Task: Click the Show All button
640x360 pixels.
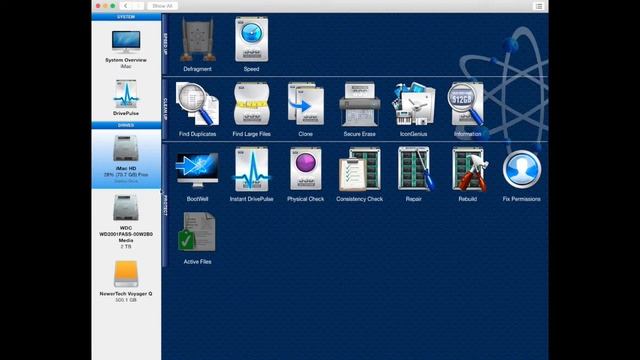Action: click(x=162, y=6)
